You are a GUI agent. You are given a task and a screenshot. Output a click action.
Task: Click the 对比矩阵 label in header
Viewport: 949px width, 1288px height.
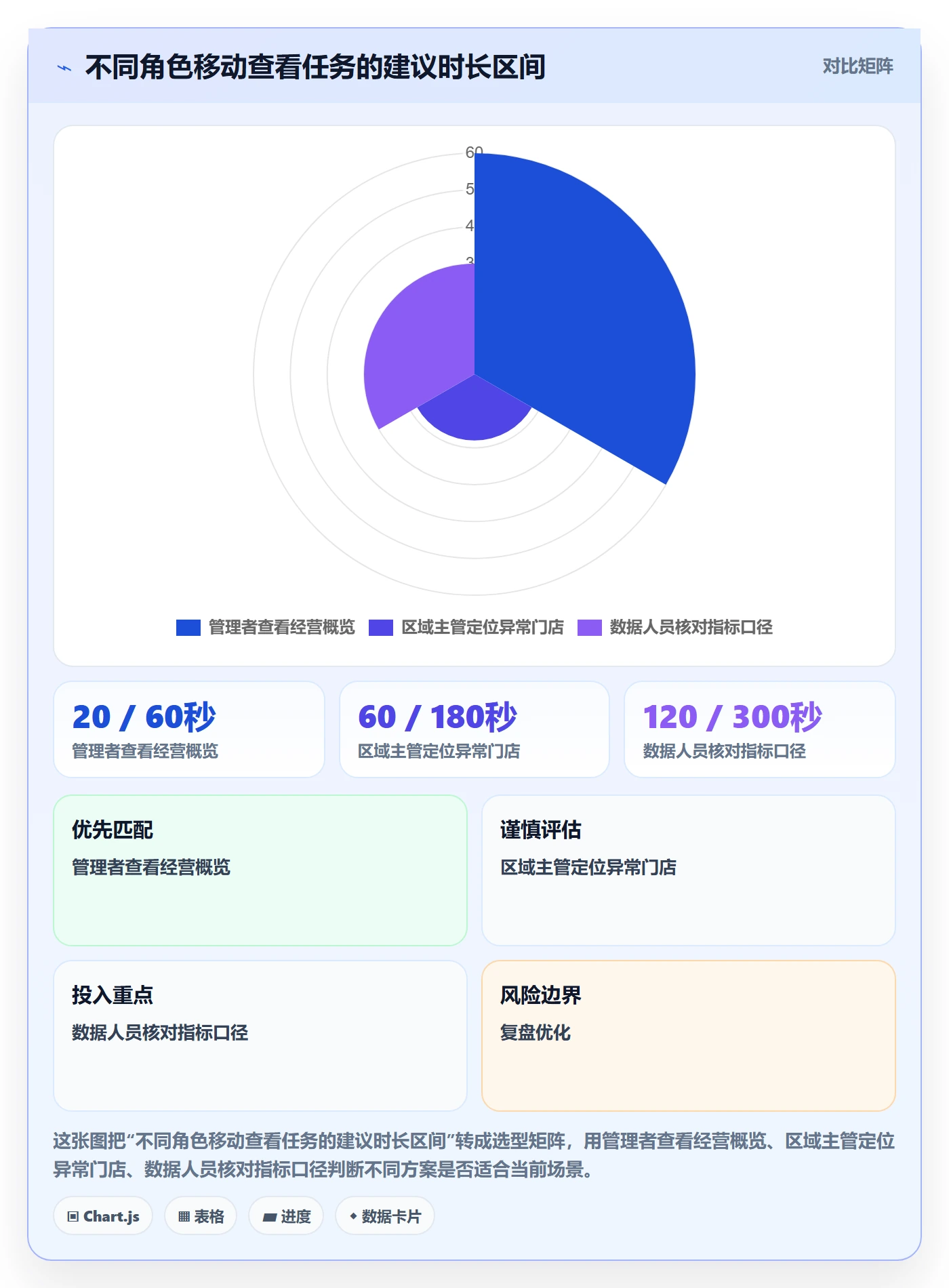click(857, 66)
